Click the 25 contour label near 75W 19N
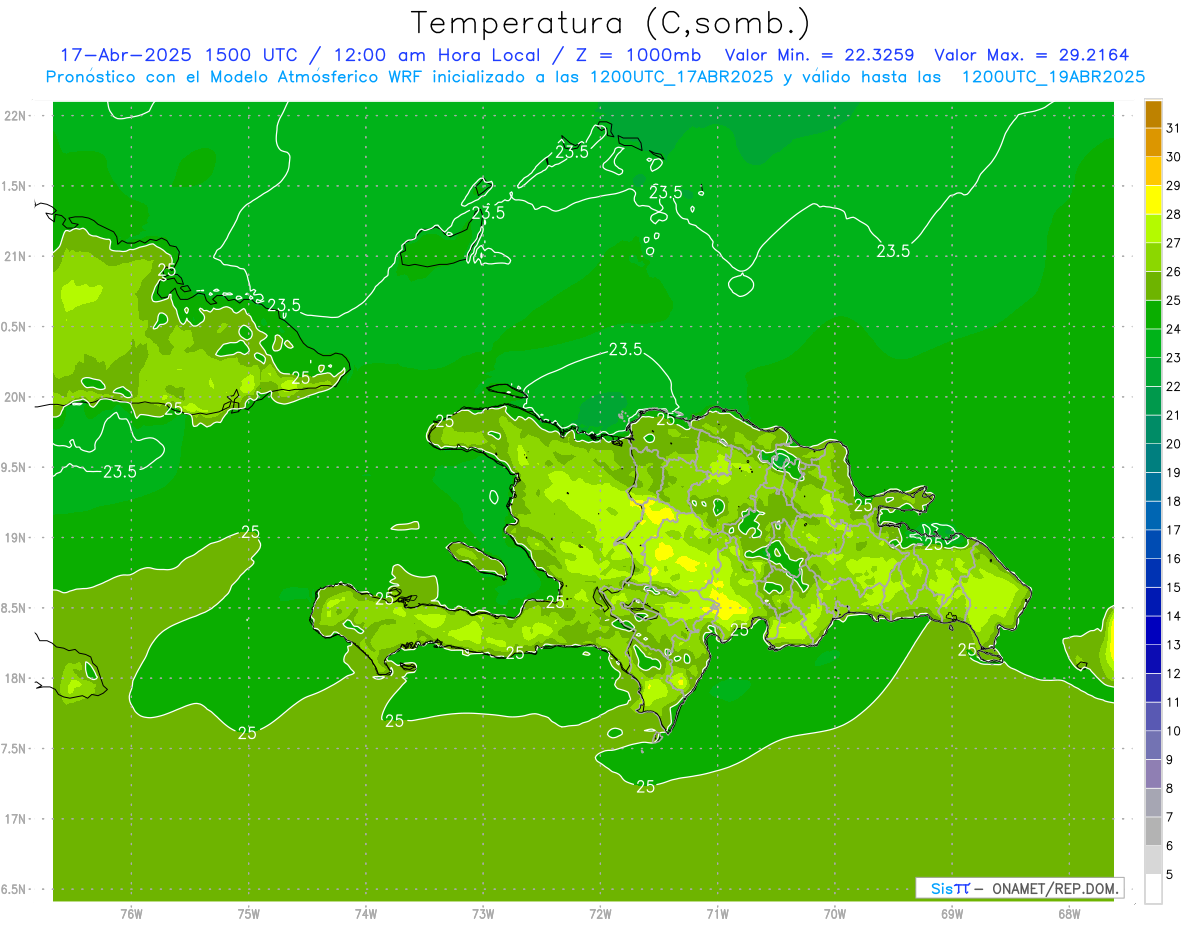This screenshot has height=927, width=1200. tap(250, 532)
